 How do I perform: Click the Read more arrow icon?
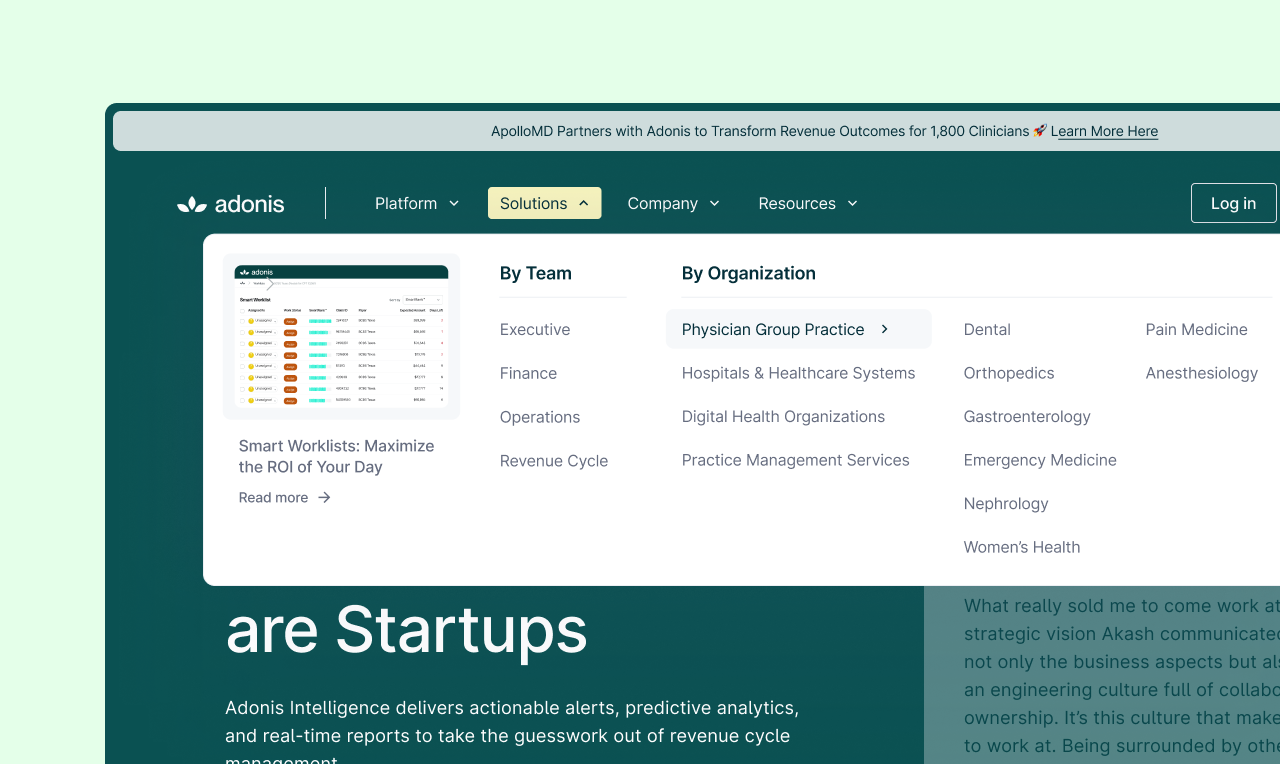pos(324,497)
